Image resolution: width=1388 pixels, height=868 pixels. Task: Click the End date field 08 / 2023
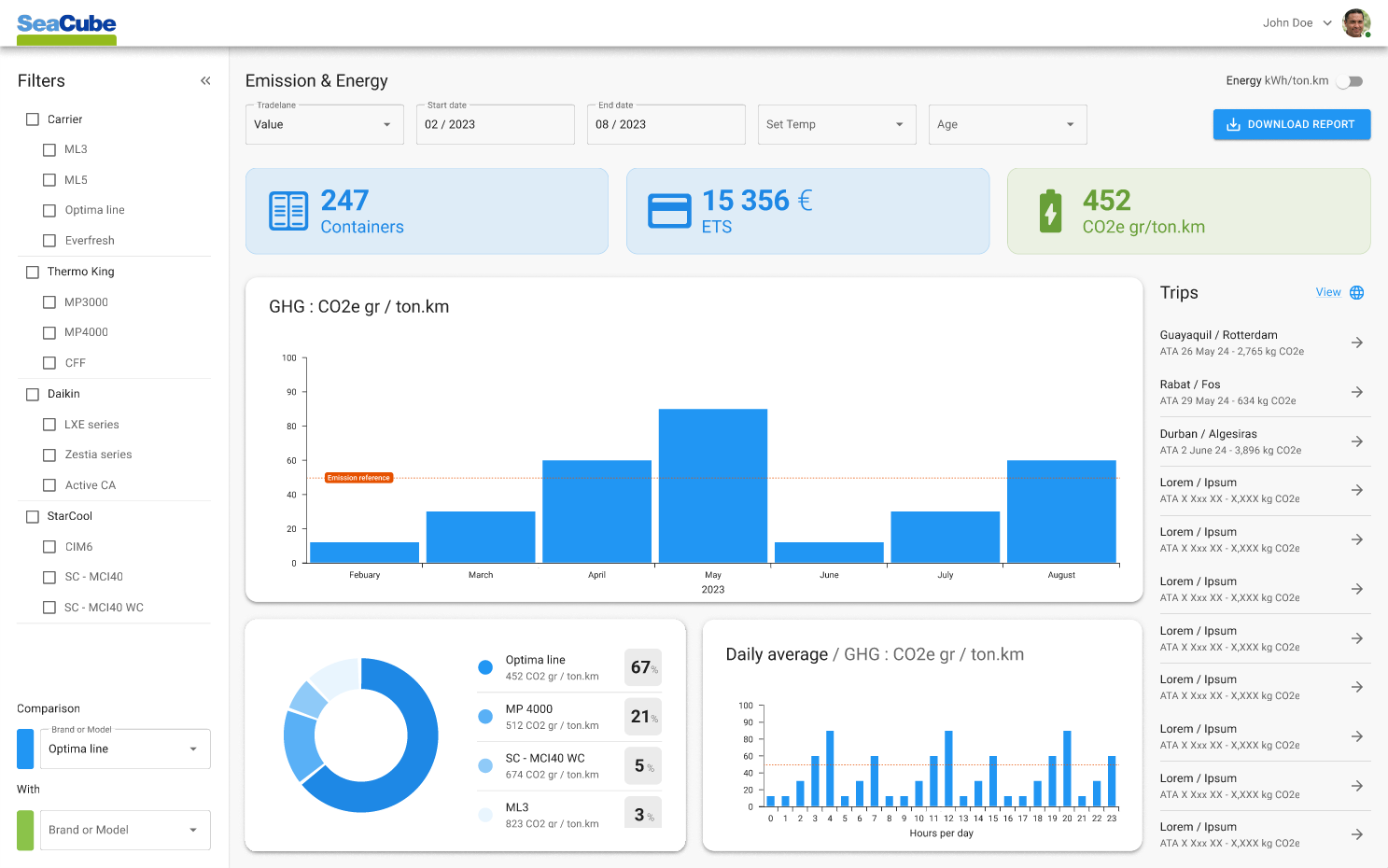click(x=666, y=124)
